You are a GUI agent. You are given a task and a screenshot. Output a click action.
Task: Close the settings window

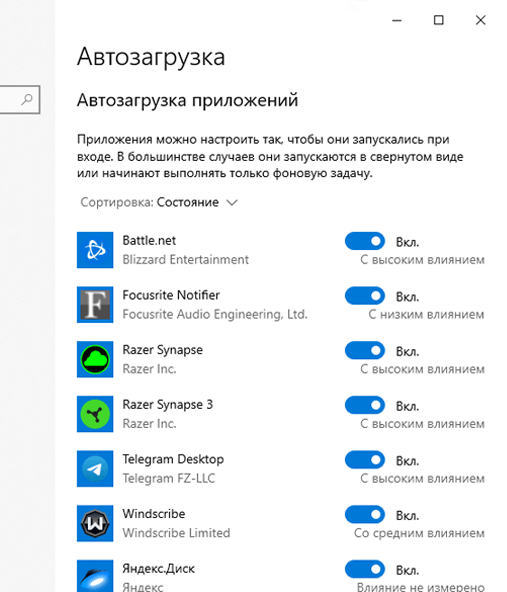coord(481,20)
